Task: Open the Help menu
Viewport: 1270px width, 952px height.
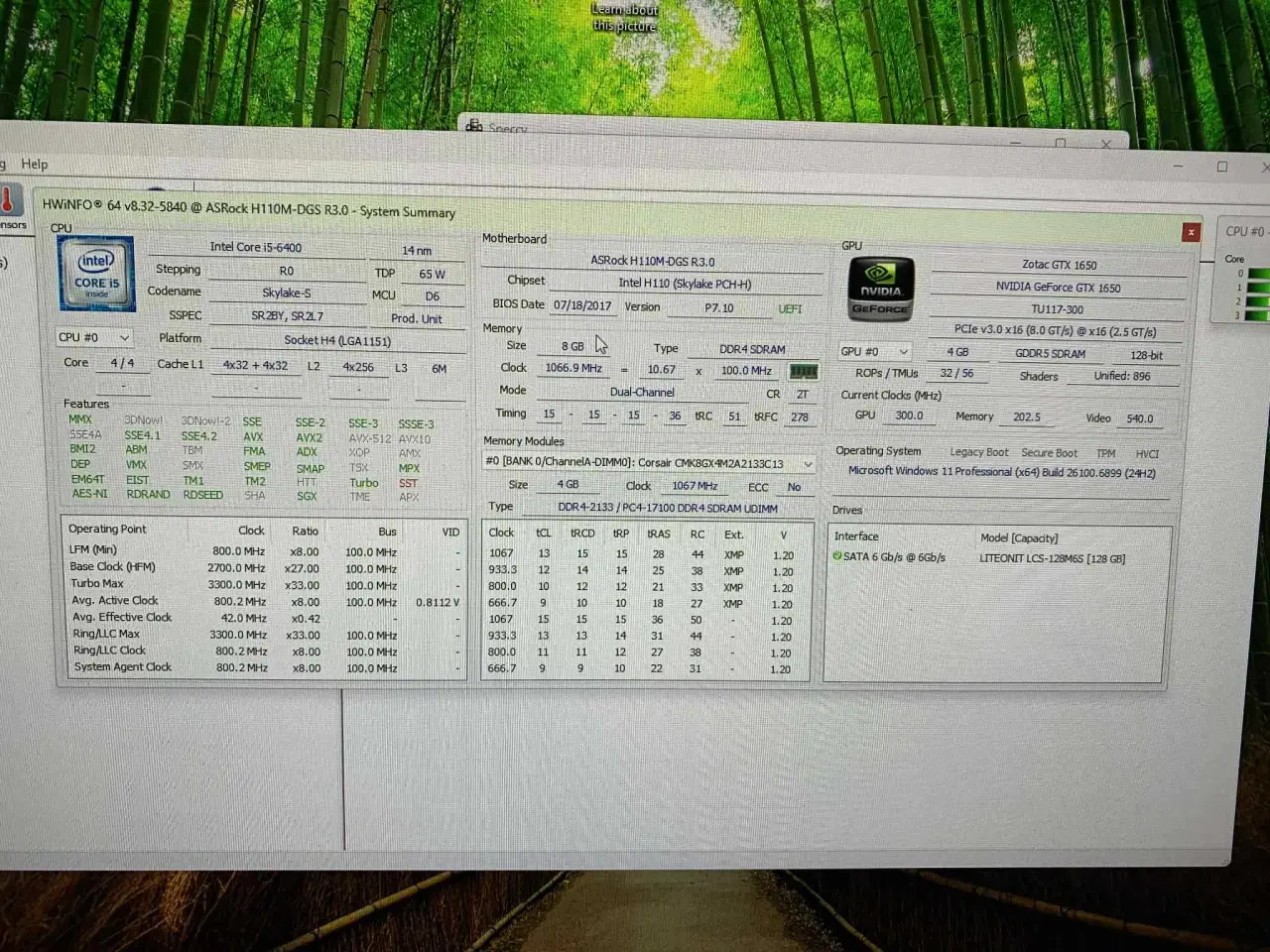Action: click(35, 164)
